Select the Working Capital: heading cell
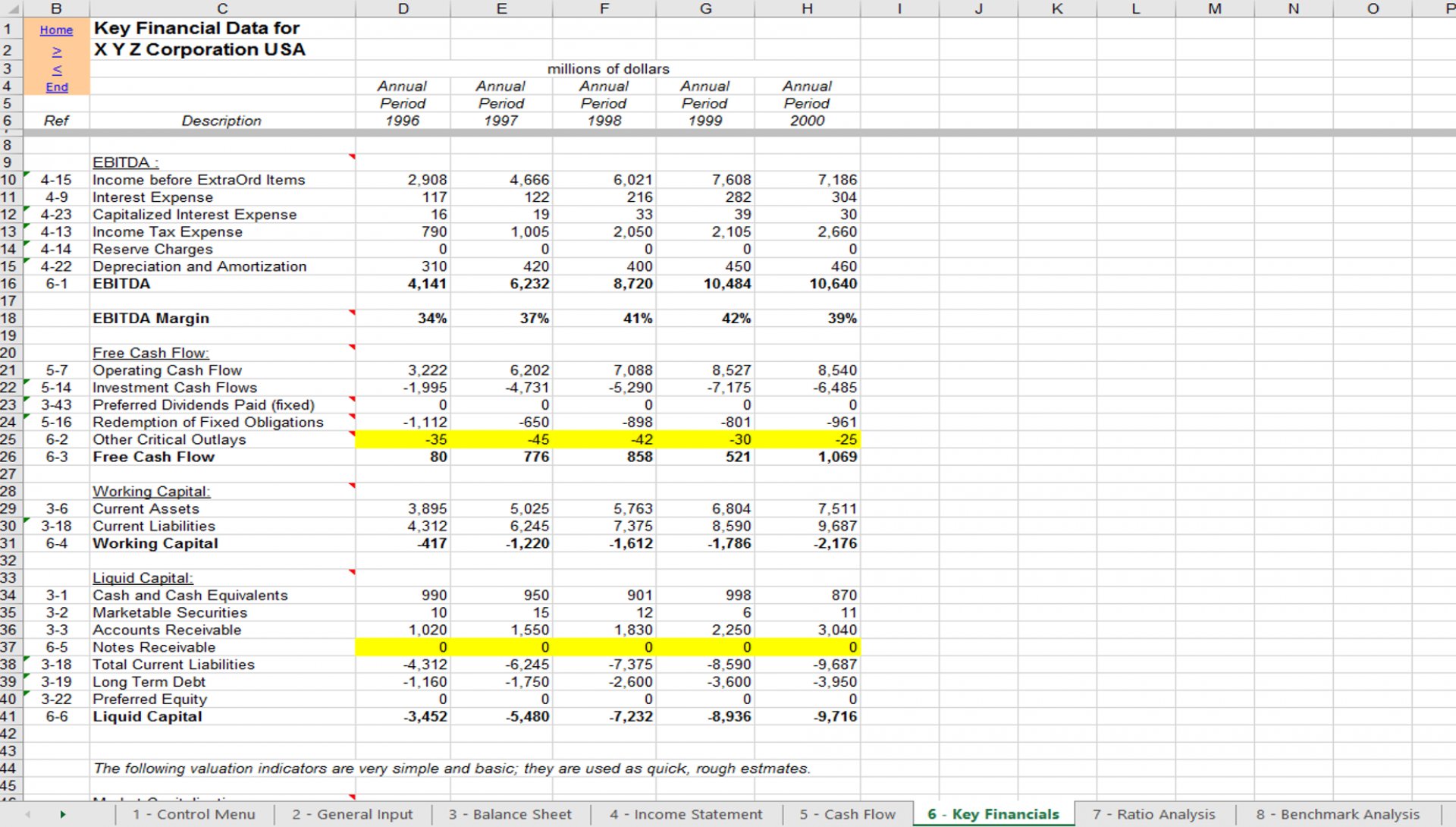This screenshot has width=1456, height=827. click(x=222, y=492)
